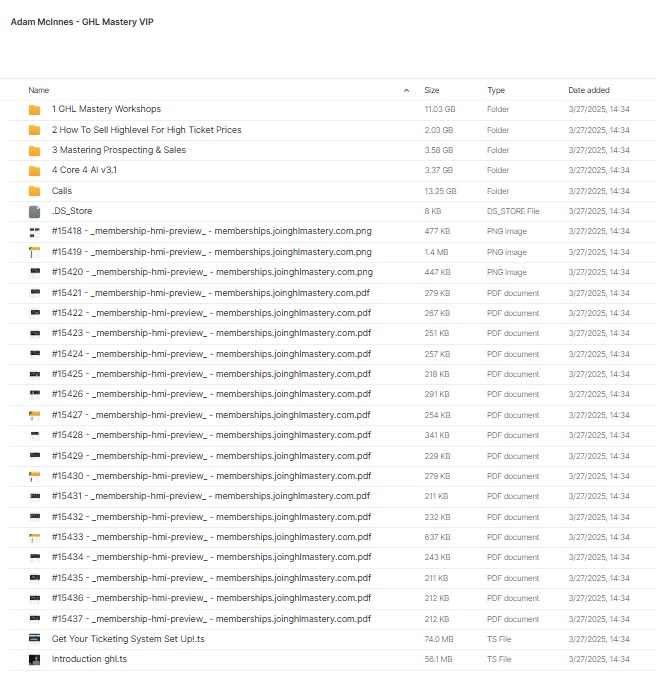Click the 1.4 MB size value
This screenshot has height=680, width=656.
pyautogui.click(x=436, y=252)
